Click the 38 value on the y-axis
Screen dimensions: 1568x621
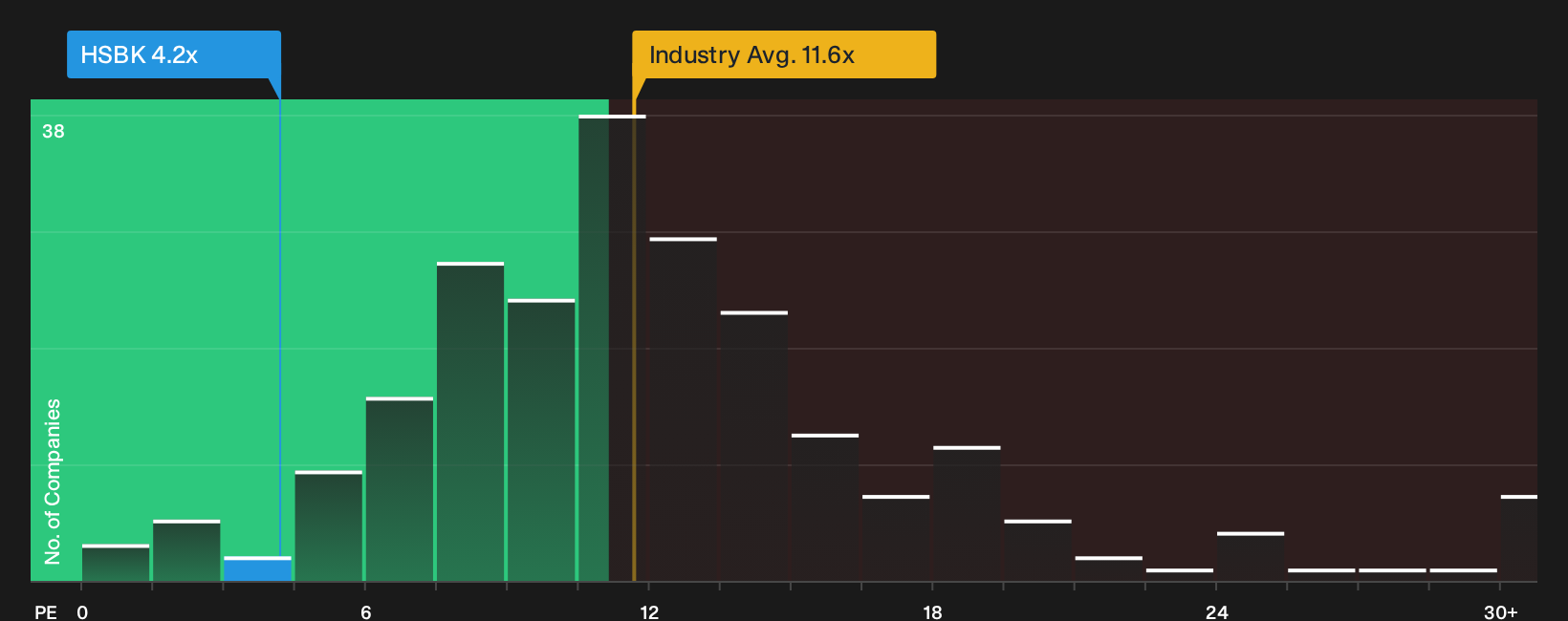coord(54,131)
